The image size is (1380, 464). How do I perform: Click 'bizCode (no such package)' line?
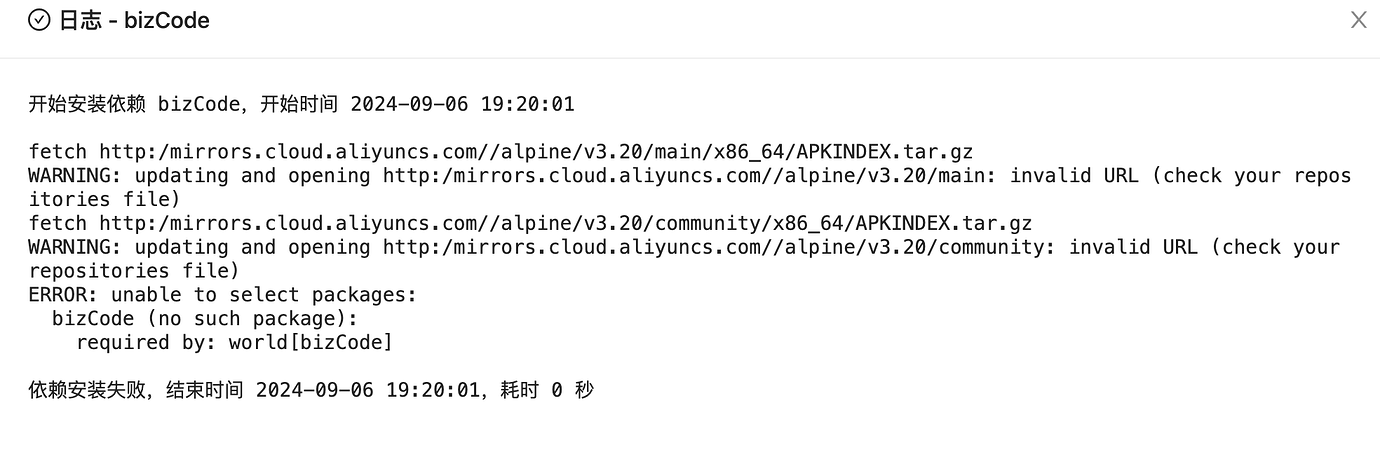(x=205, y=319)
